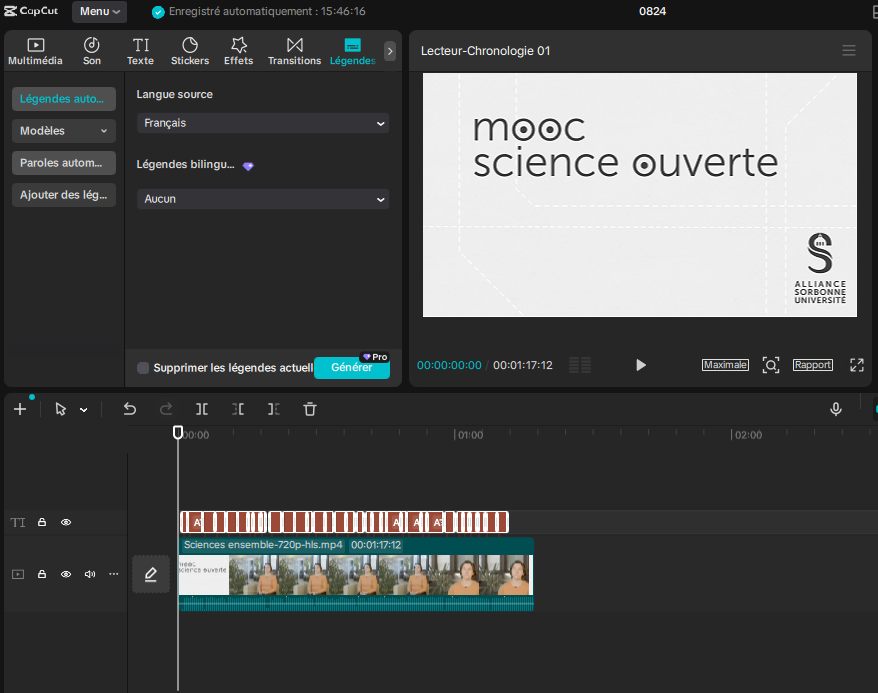Open the Aucun bilingual captions dropdown
This screenshot has height=693, width=878.
pyautogui.click(x=263, y=199)
